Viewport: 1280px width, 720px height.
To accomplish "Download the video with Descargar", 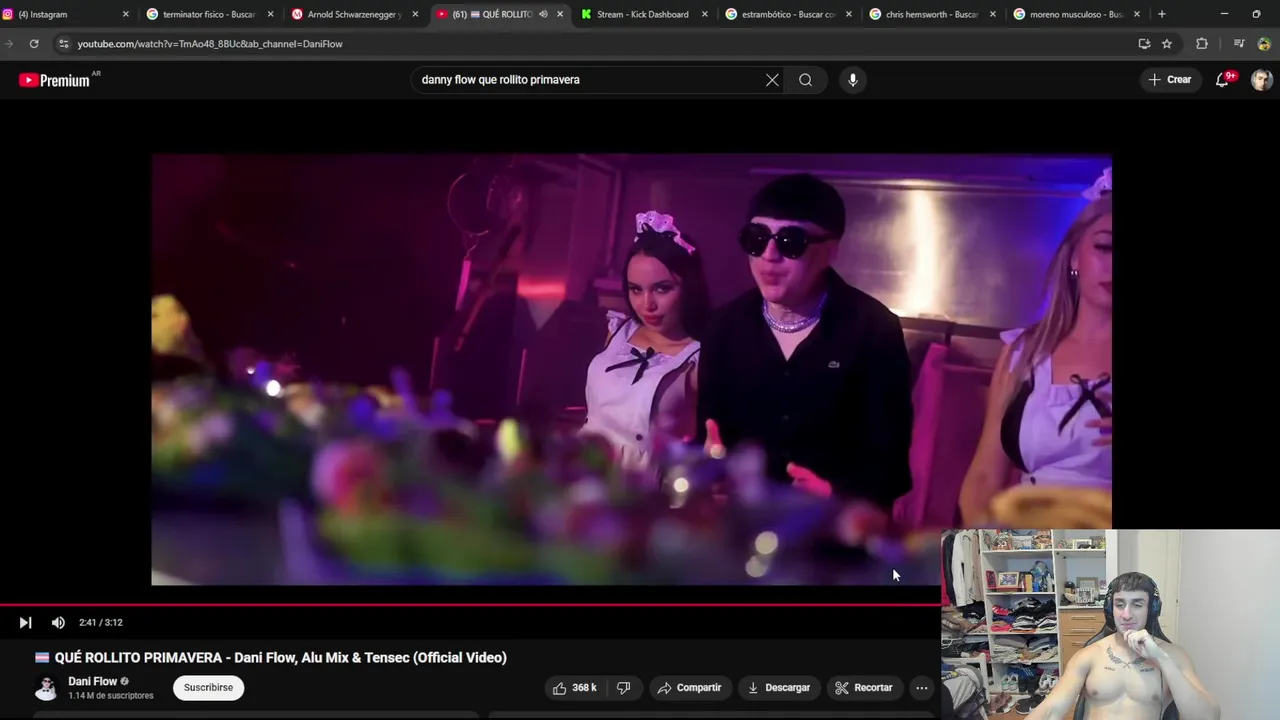I will (779, 687).
